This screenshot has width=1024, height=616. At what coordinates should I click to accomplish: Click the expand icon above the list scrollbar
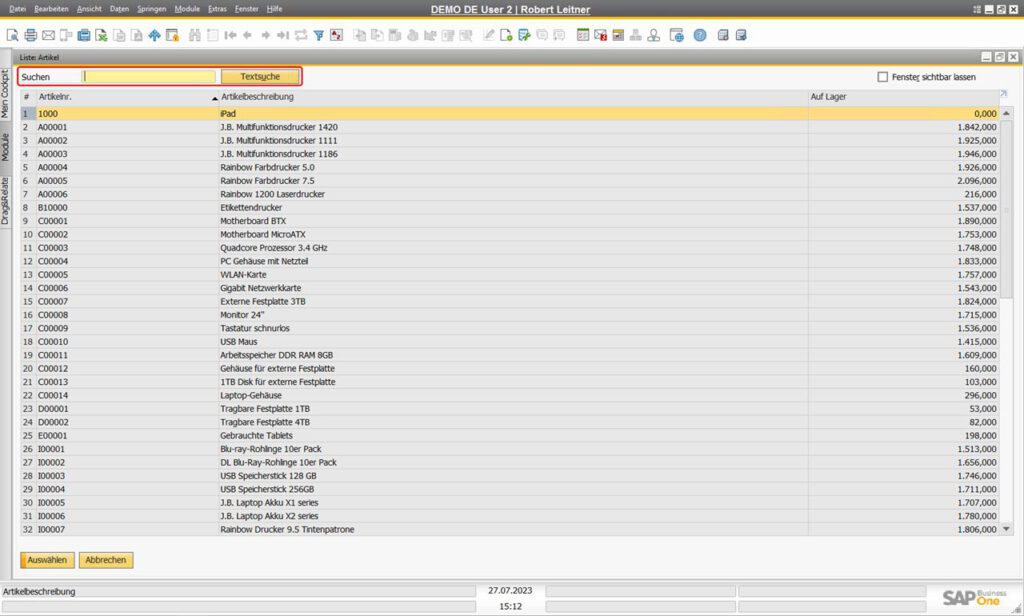(x=1004, y=95)
